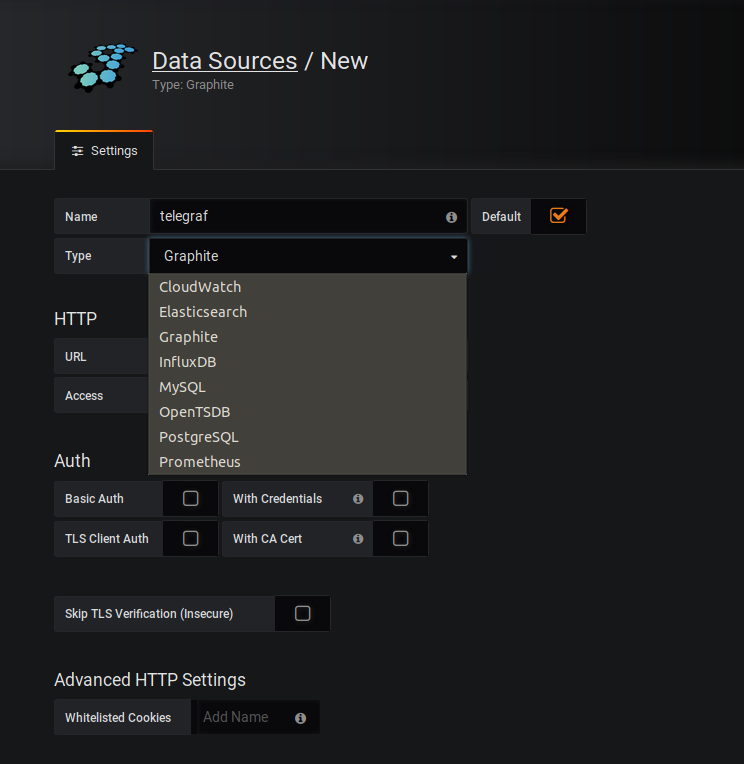Click the Whitelisted Cookies info icon

(301, 718)
